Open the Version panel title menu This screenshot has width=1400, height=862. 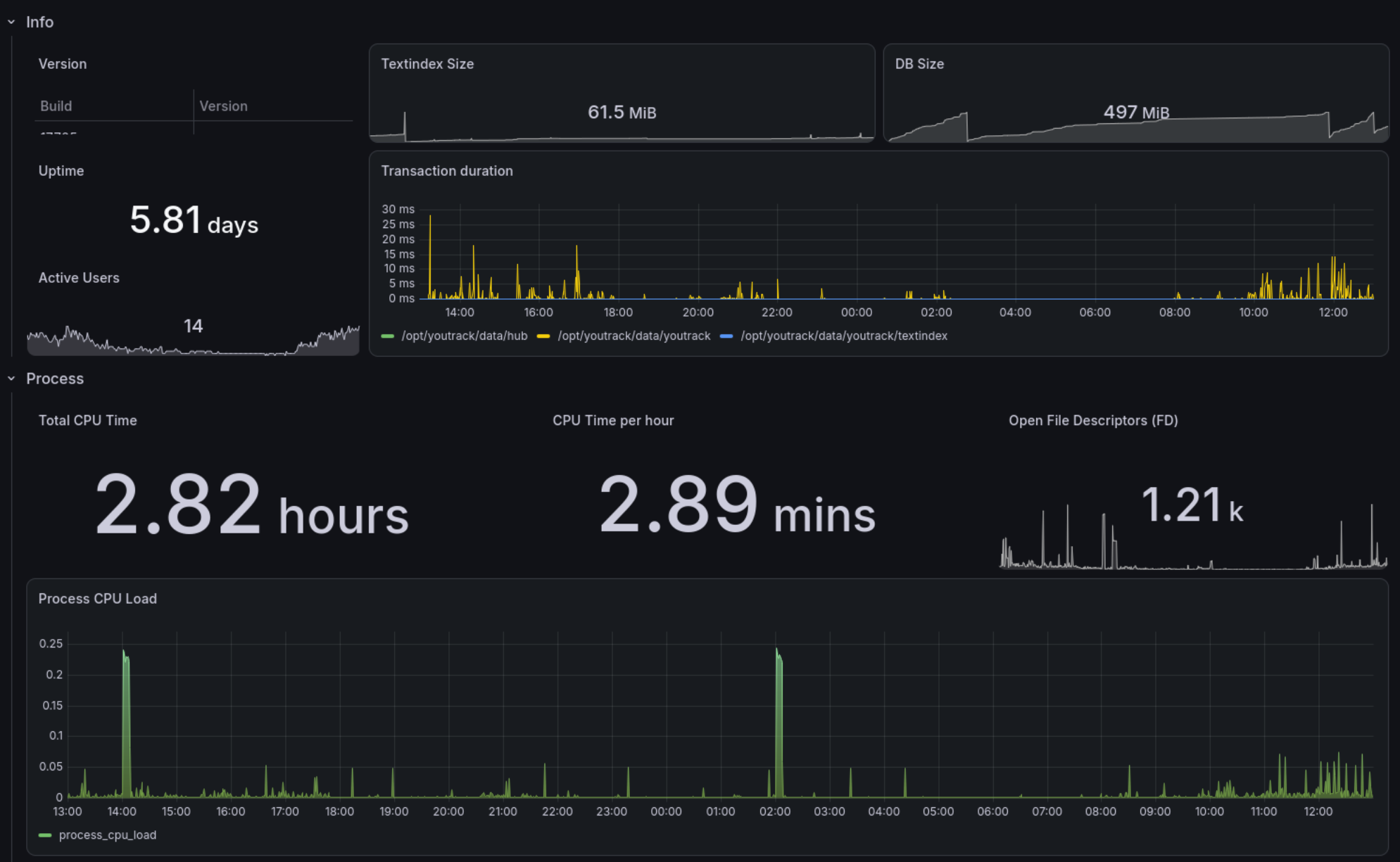[63, 64]
